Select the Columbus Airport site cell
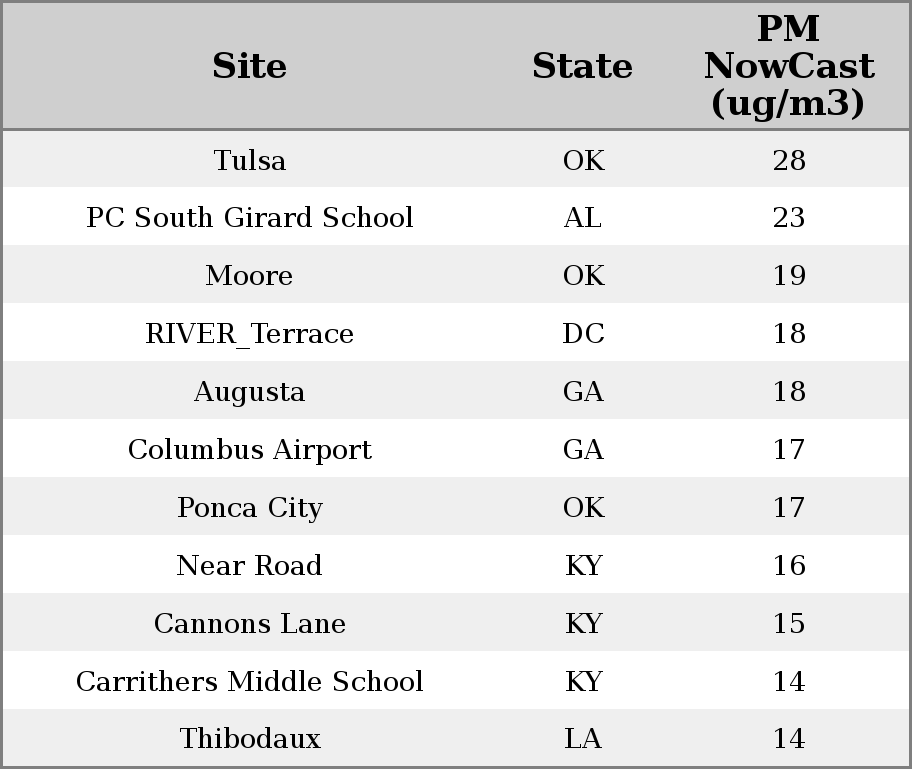The width and height of the screenshot is (912, 769). 250,450
